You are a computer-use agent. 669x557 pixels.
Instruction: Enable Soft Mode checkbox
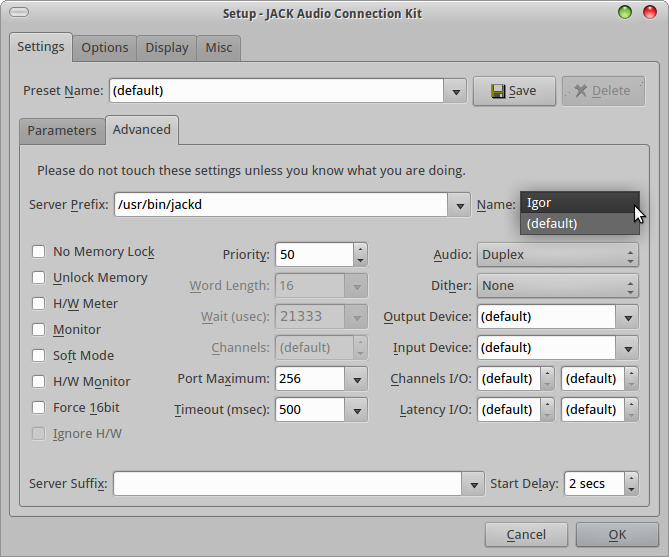(x=38, y=356)
